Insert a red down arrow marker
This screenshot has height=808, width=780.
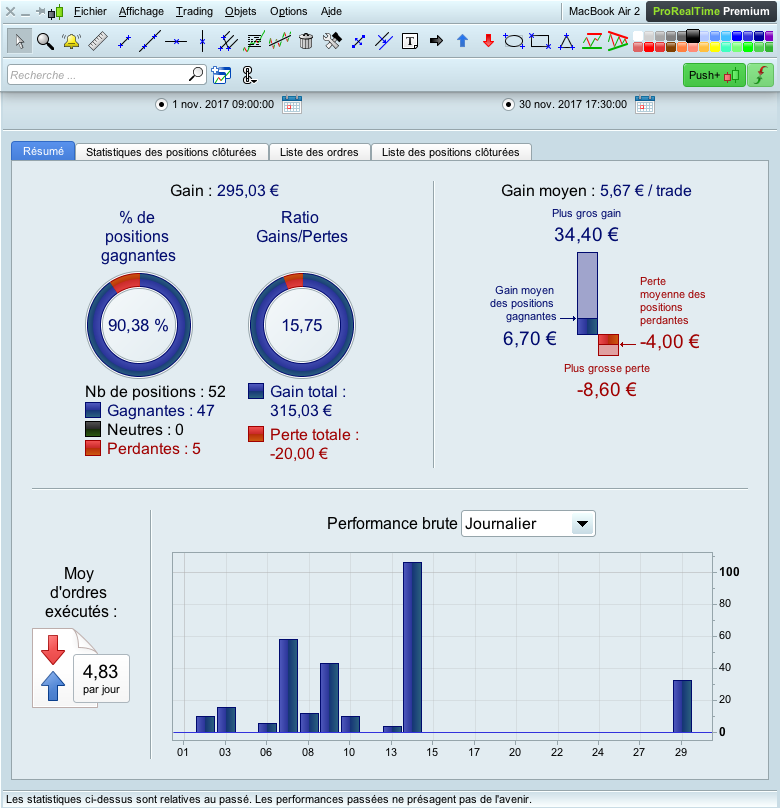click(488, 41)
